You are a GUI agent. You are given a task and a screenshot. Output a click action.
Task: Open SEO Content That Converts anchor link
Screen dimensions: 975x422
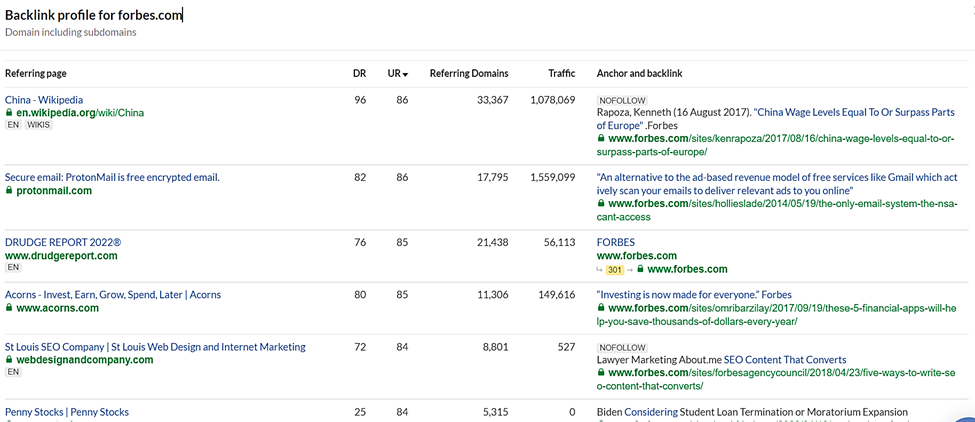785,360
